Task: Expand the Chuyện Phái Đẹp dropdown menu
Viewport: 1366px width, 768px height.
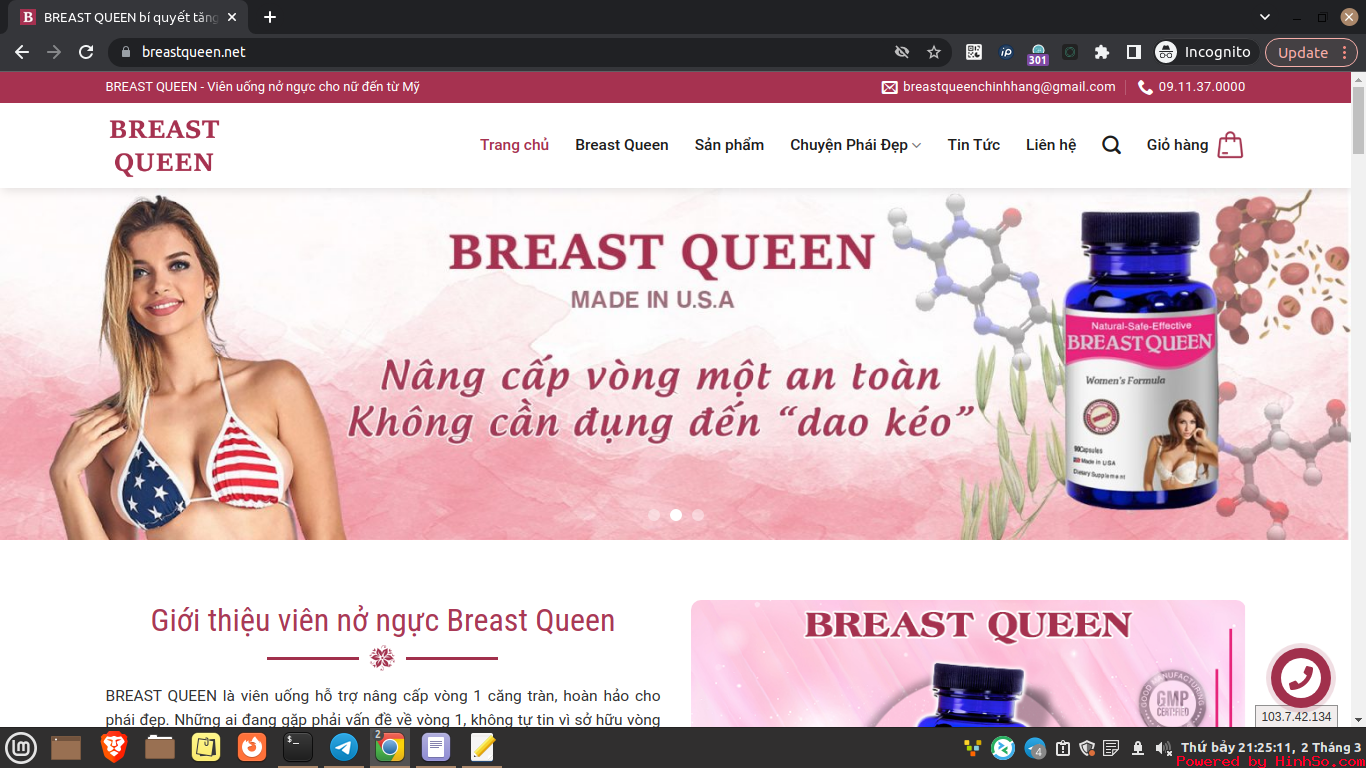Action: point(856,145)
